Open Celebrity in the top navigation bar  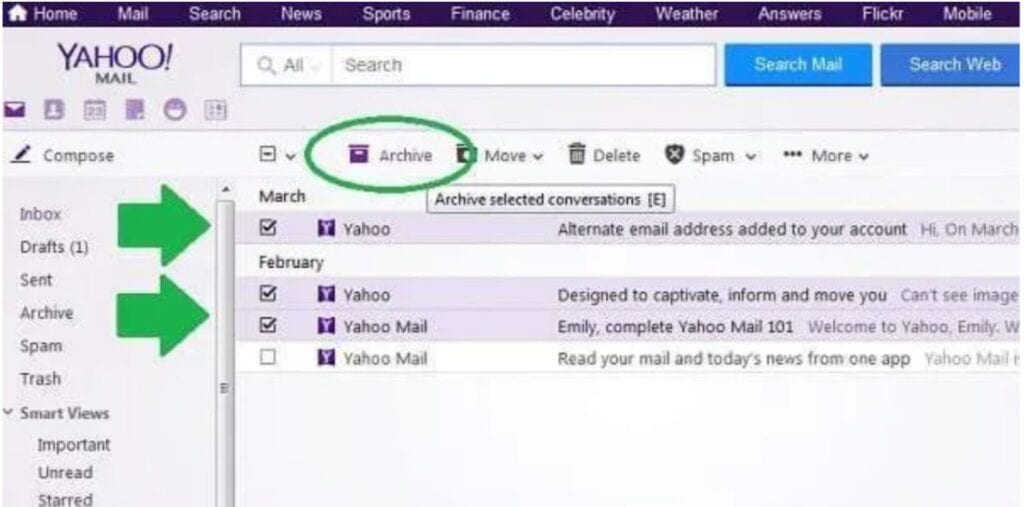pos(582,14)
